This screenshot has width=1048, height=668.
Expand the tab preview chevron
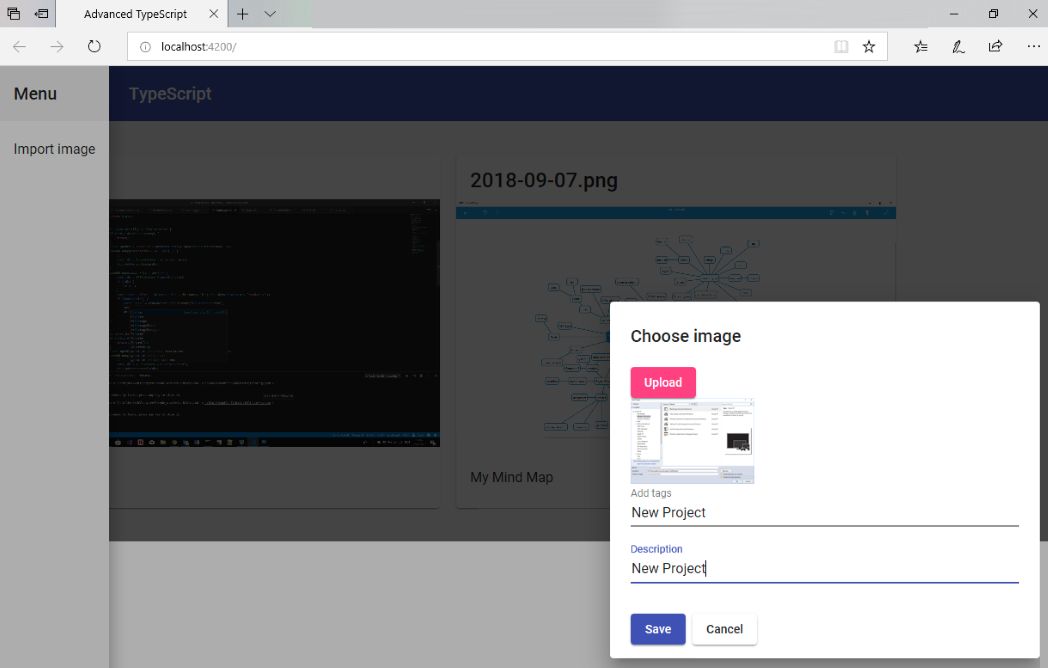[270, 14]
